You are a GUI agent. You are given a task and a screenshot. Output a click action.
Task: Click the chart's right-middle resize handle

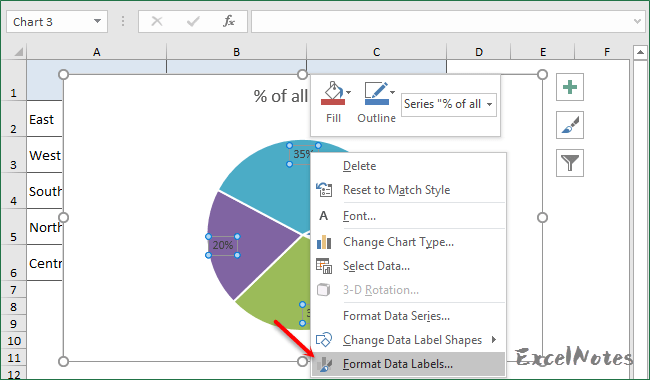pyautogui.click(x=542, y=218)
